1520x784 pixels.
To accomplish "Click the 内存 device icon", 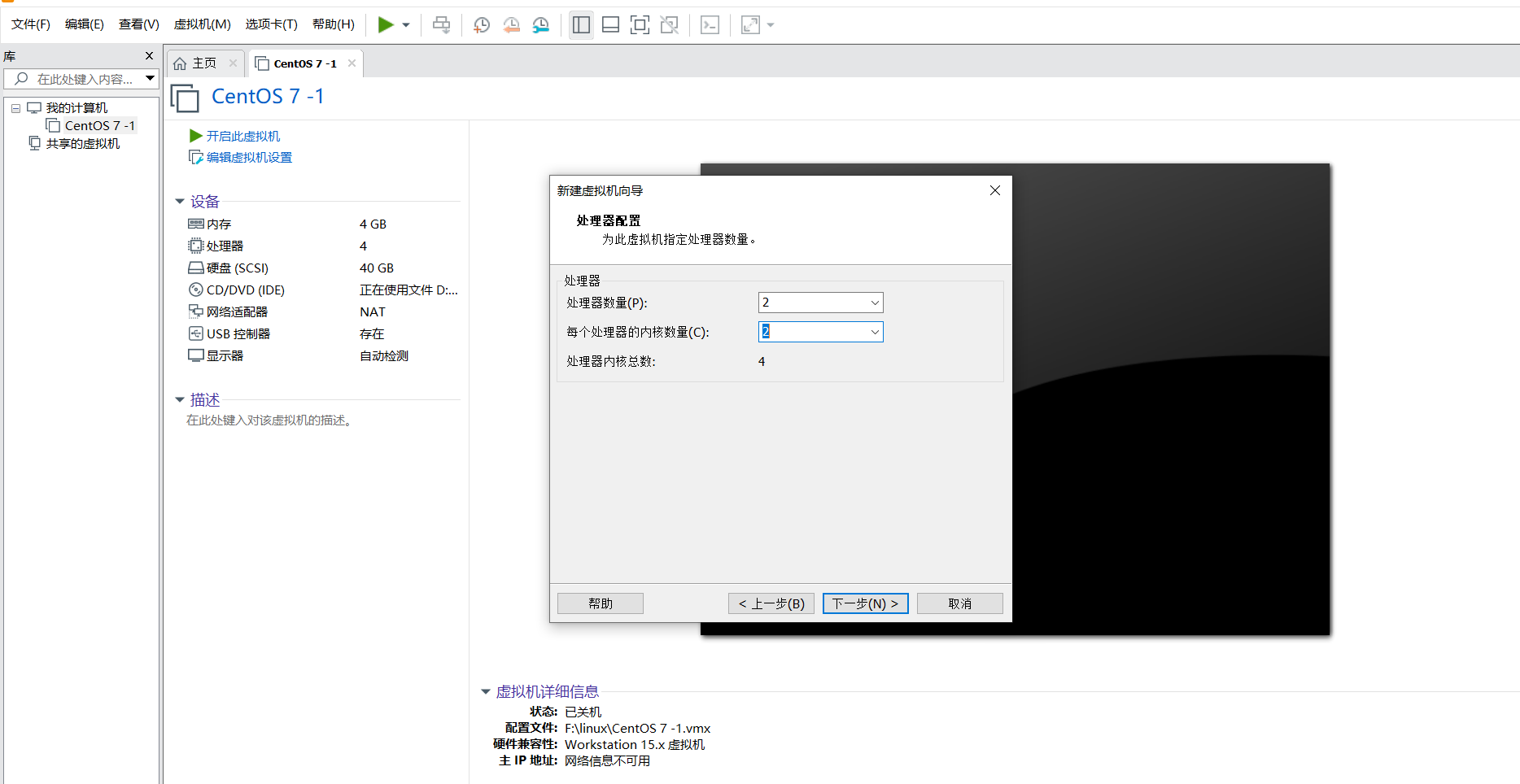I will pos(196,224).
